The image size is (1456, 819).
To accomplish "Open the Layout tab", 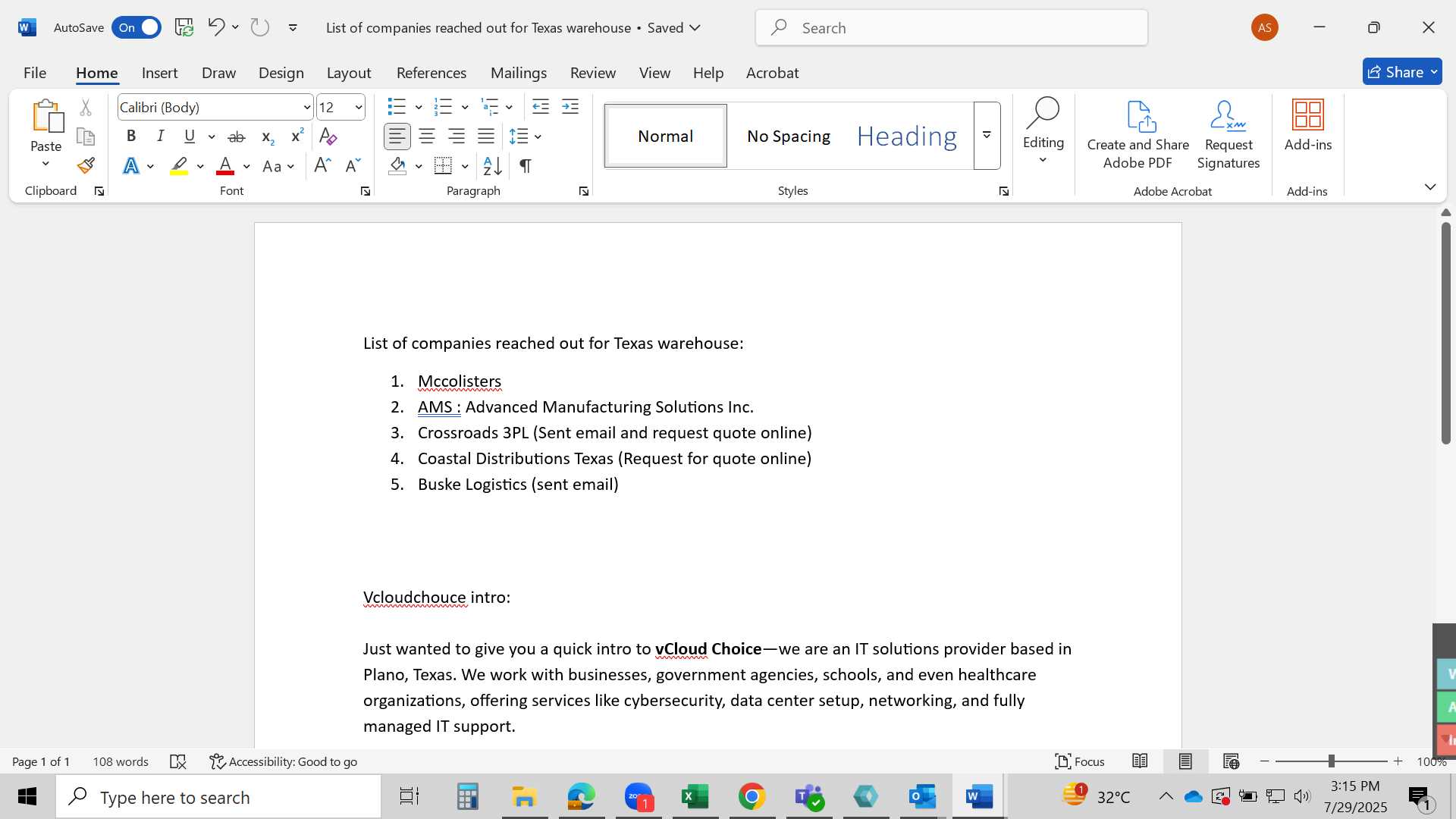I will click(x=349, y=73).
